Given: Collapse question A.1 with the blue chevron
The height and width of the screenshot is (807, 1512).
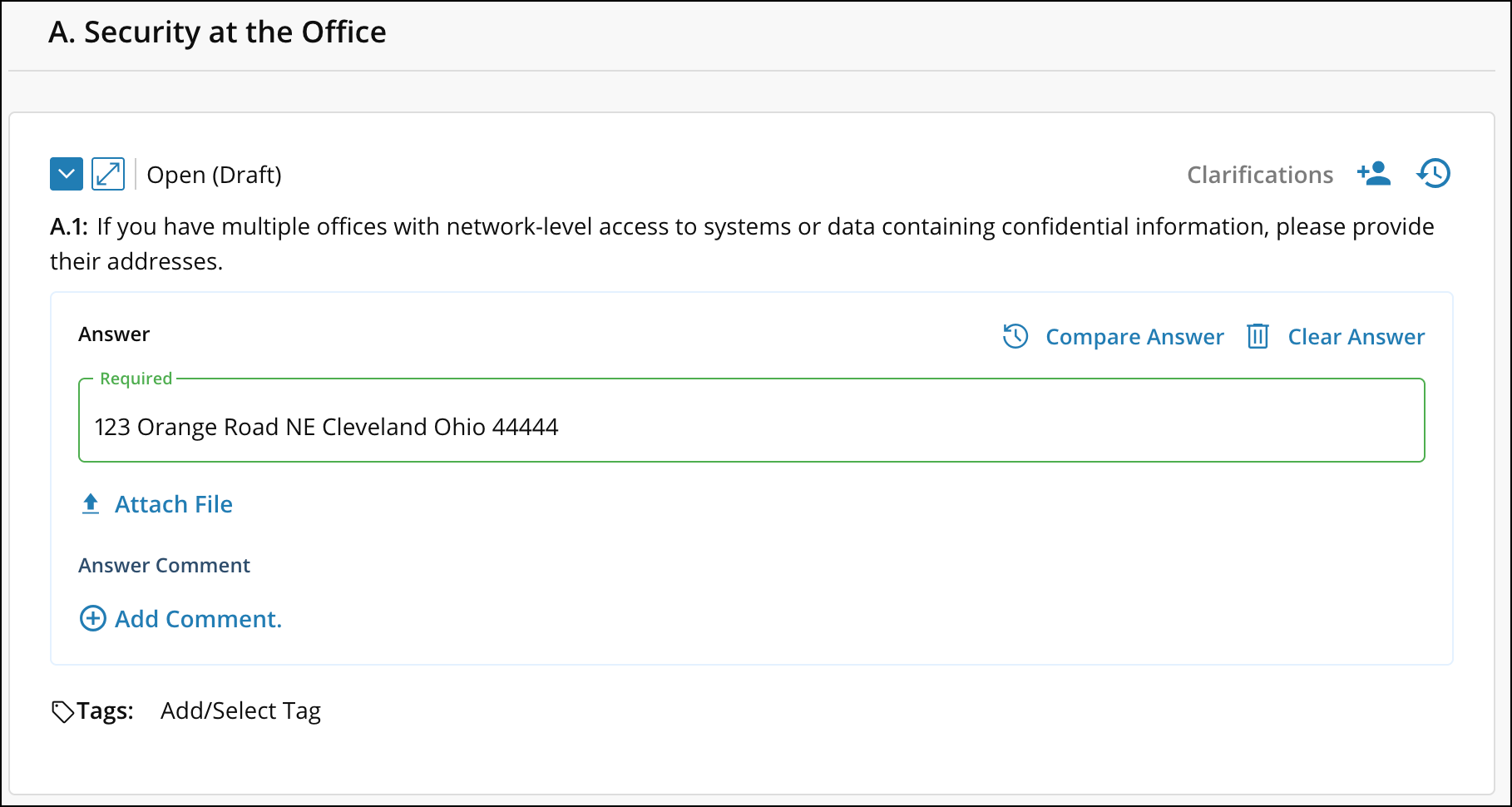Looking at the screenshot, I should pyautogui.click(x=67, y=175).
